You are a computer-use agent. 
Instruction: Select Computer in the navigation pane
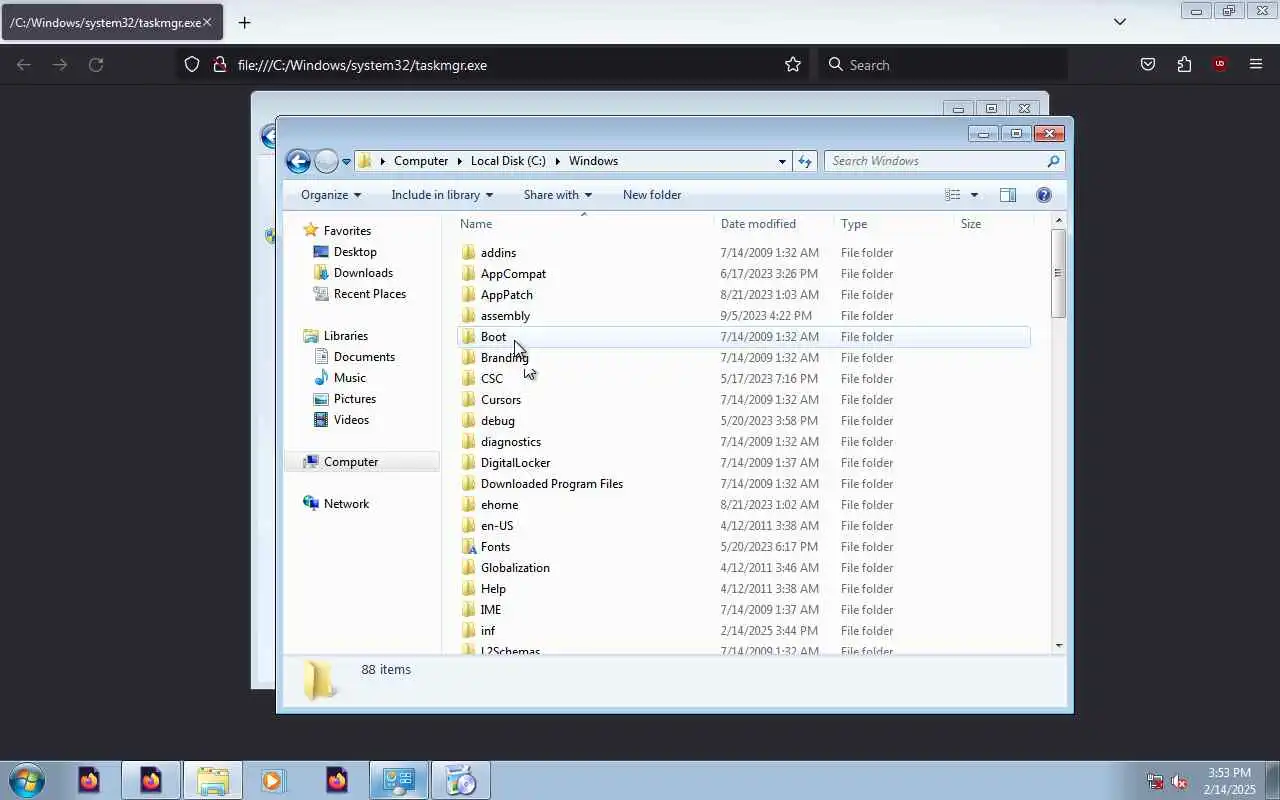[351, 462]
